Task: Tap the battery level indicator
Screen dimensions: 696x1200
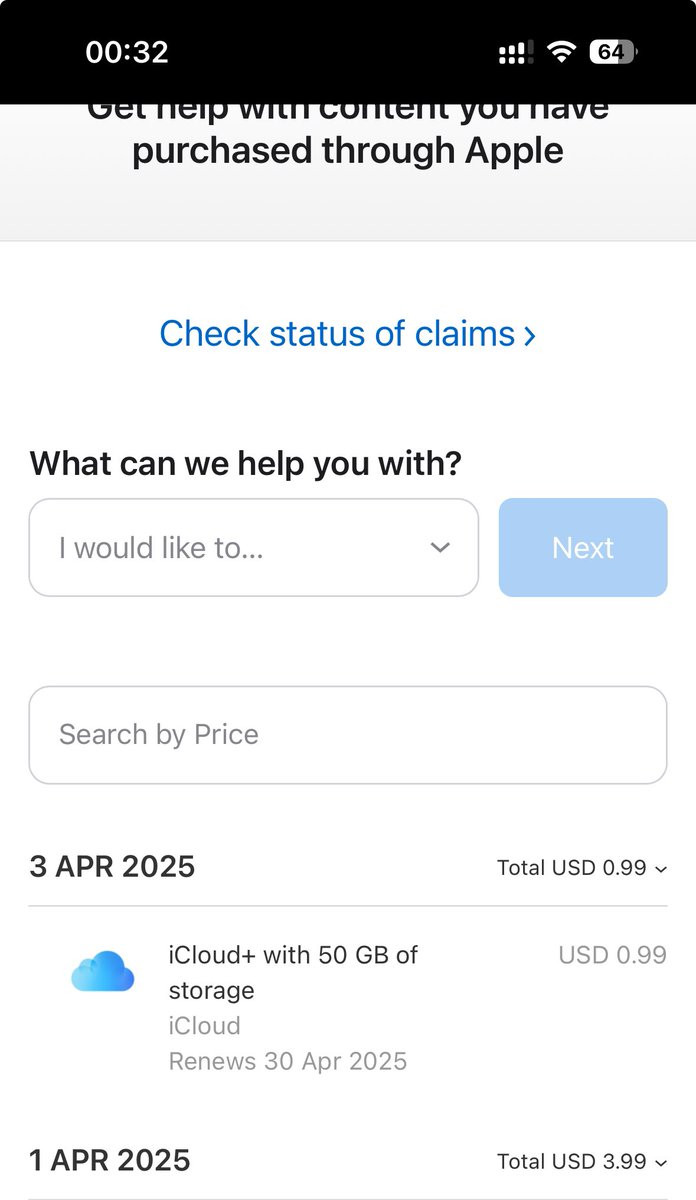Action: coord(614,52)
